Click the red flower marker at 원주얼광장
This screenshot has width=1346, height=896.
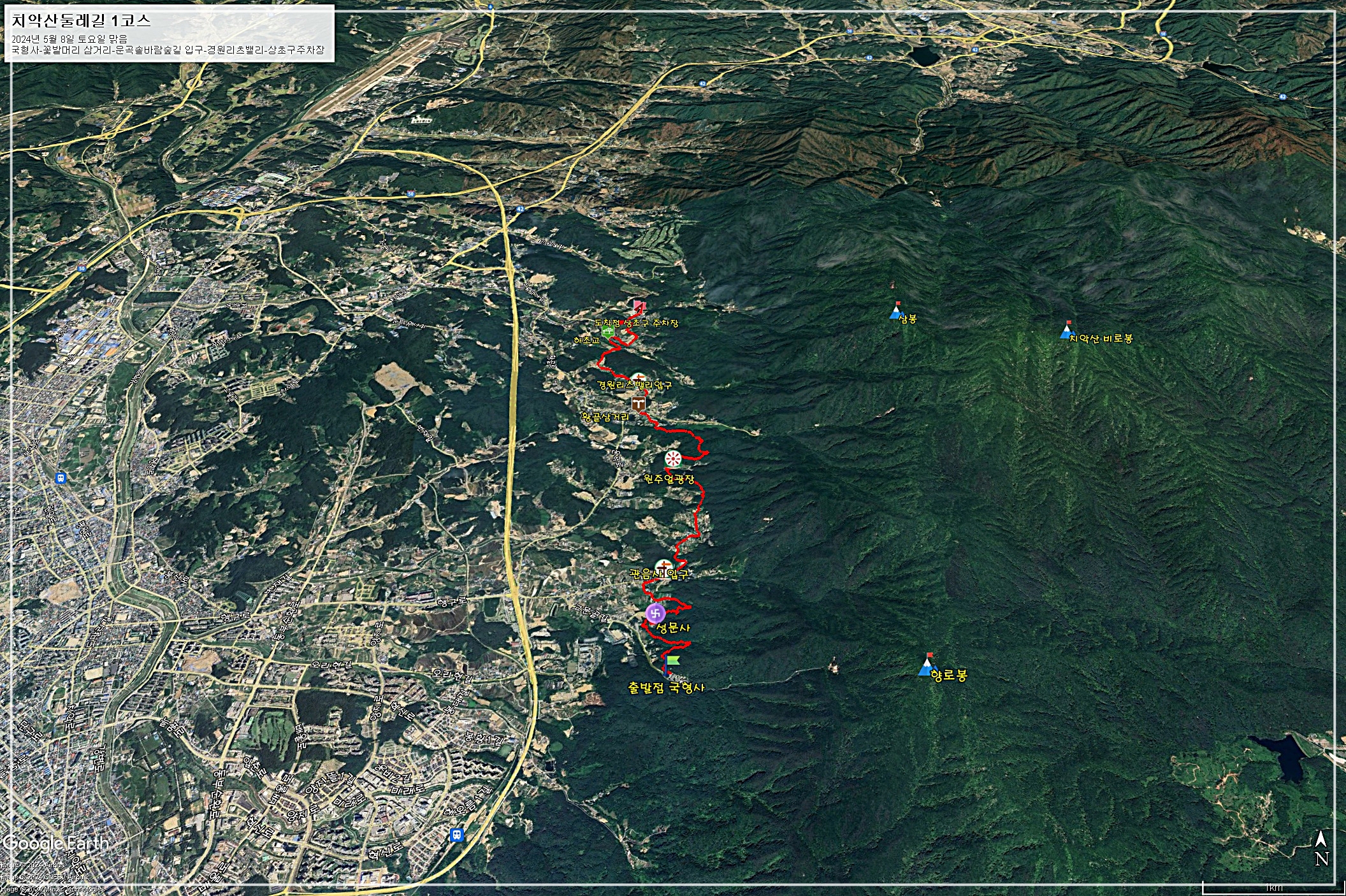click(673, 458)
